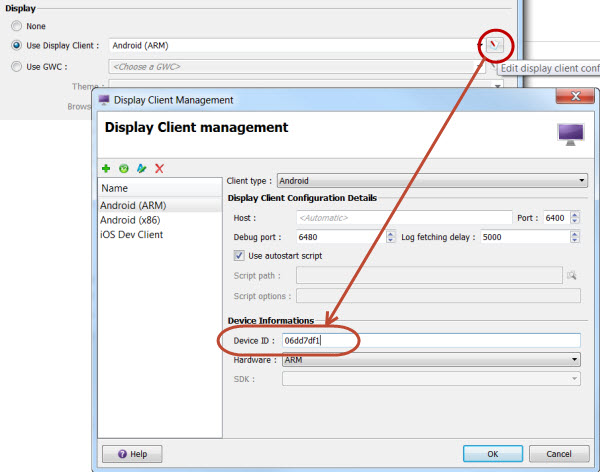Click the Script options field
The image size is (600, 472).
point(439,296)
